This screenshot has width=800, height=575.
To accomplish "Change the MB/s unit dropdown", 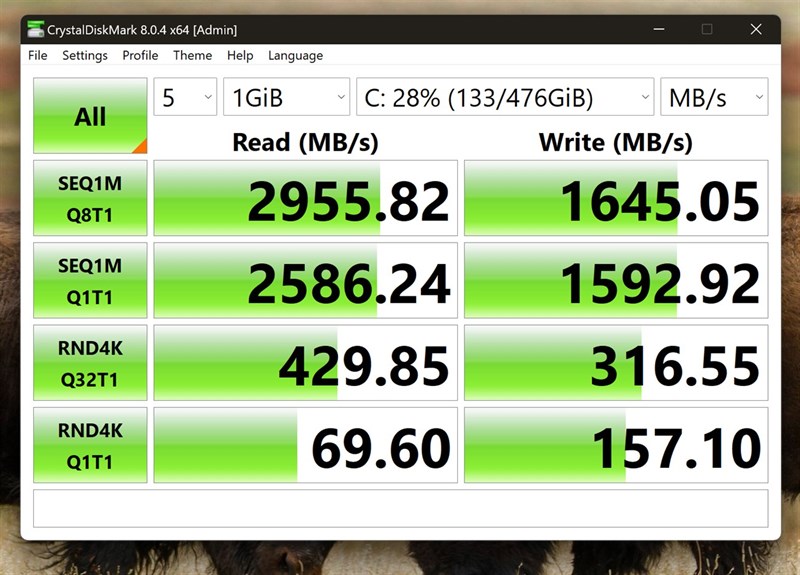I will click(714, 97).
